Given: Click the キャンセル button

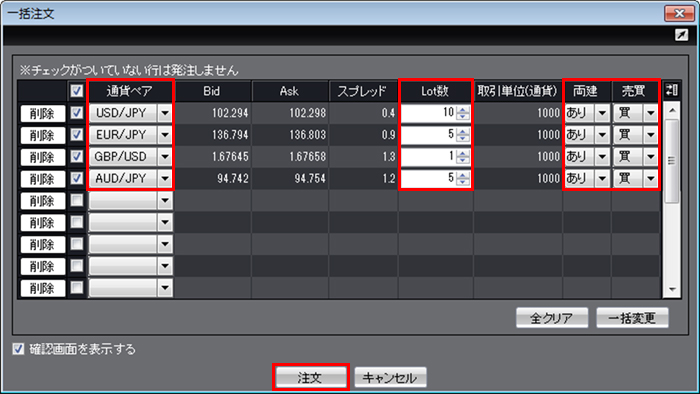Looking at the screenshot, I should click(390, 377).
